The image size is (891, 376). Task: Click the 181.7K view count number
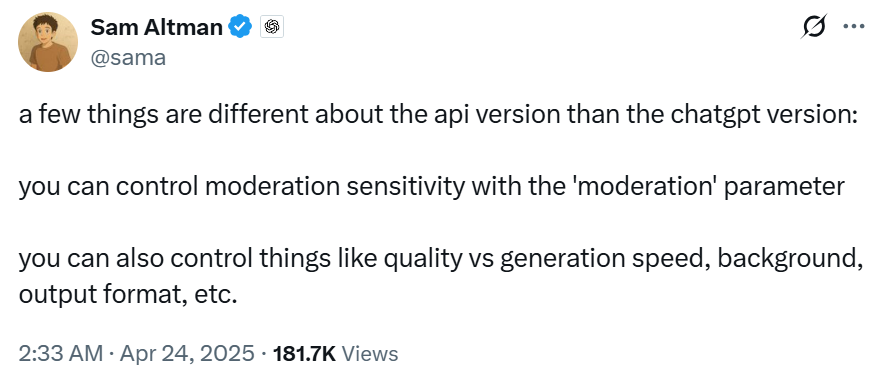[x=305, y=354]
